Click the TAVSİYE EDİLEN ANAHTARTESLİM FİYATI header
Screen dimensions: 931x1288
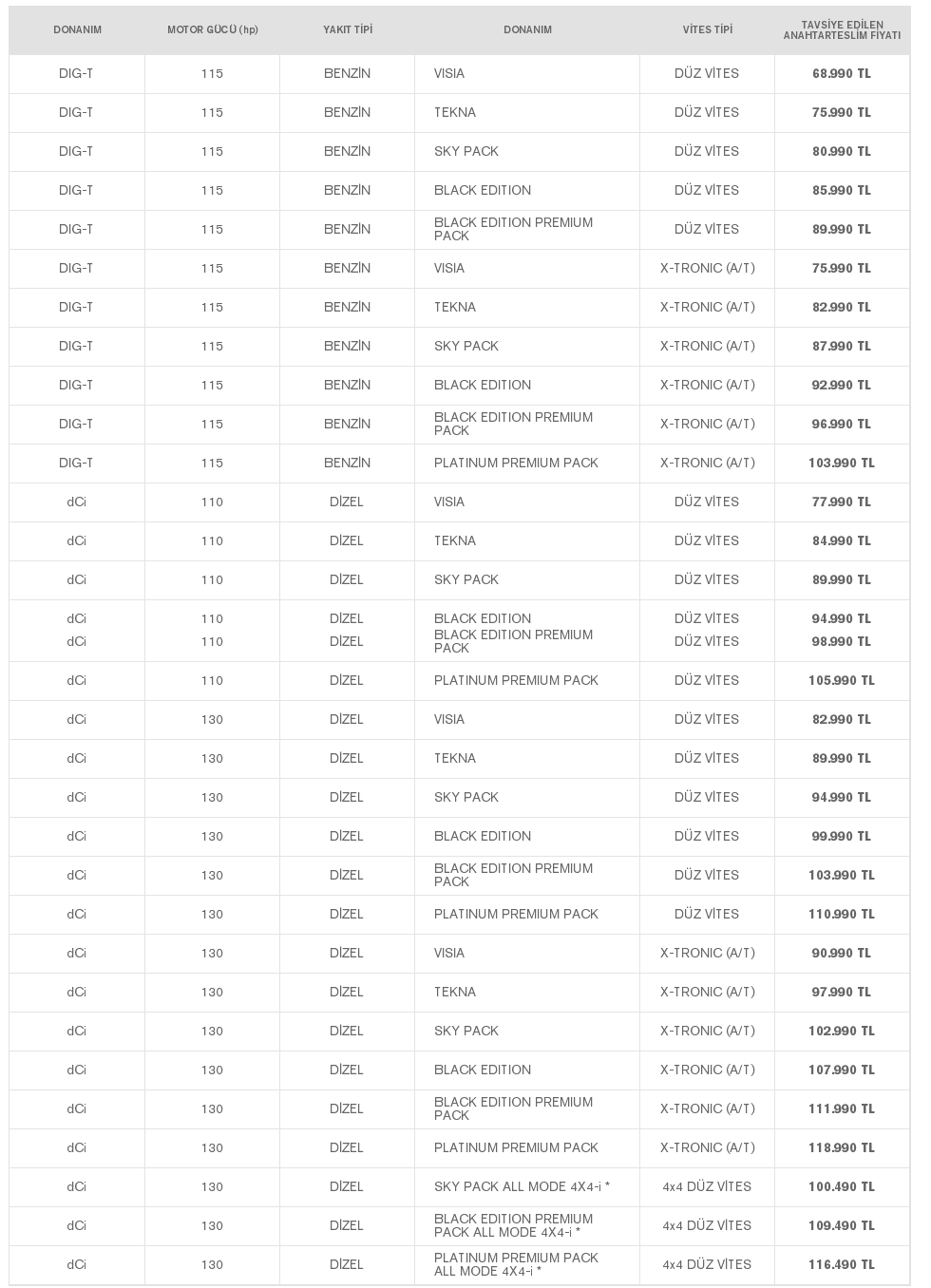[841, 29]
